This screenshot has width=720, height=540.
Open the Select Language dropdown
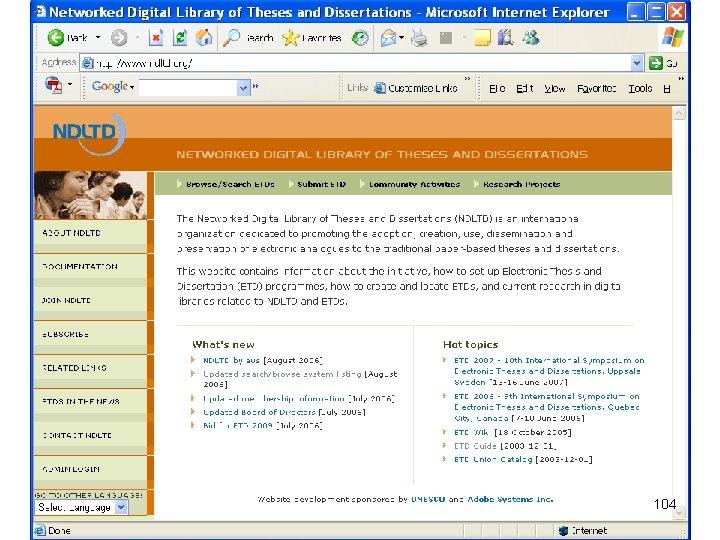[x=81, y=507]
